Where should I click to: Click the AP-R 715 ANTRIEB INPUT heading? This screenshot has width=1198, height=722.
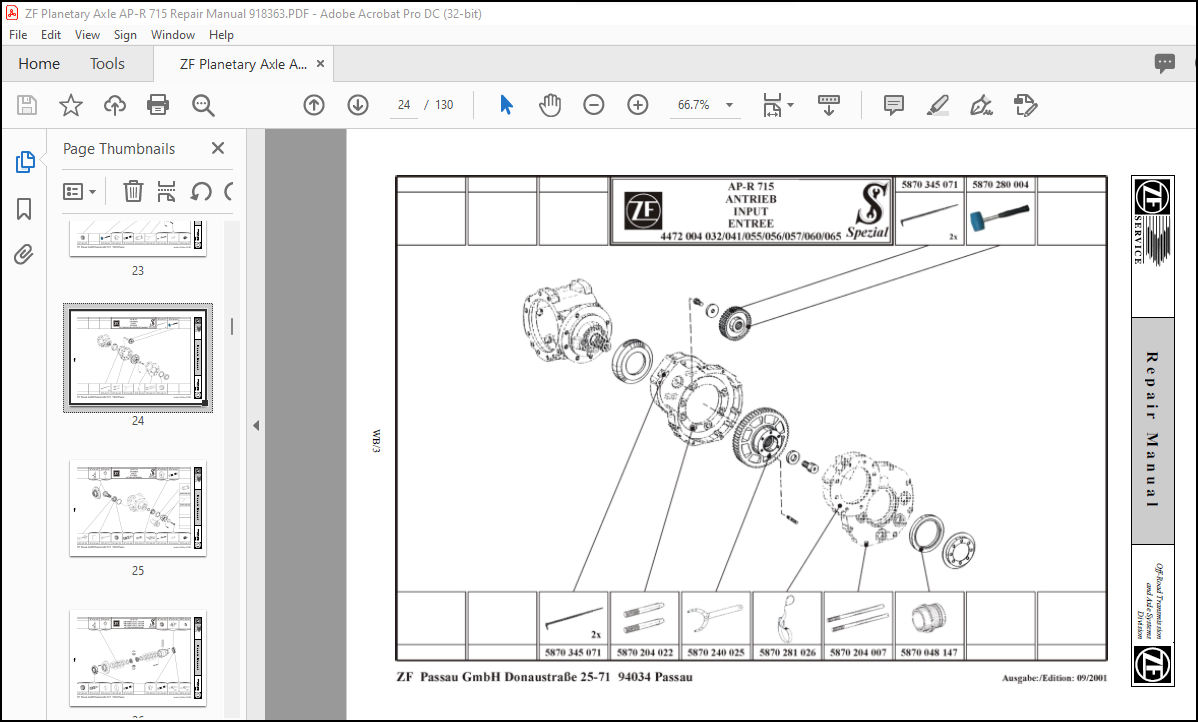tap(750, 205)
